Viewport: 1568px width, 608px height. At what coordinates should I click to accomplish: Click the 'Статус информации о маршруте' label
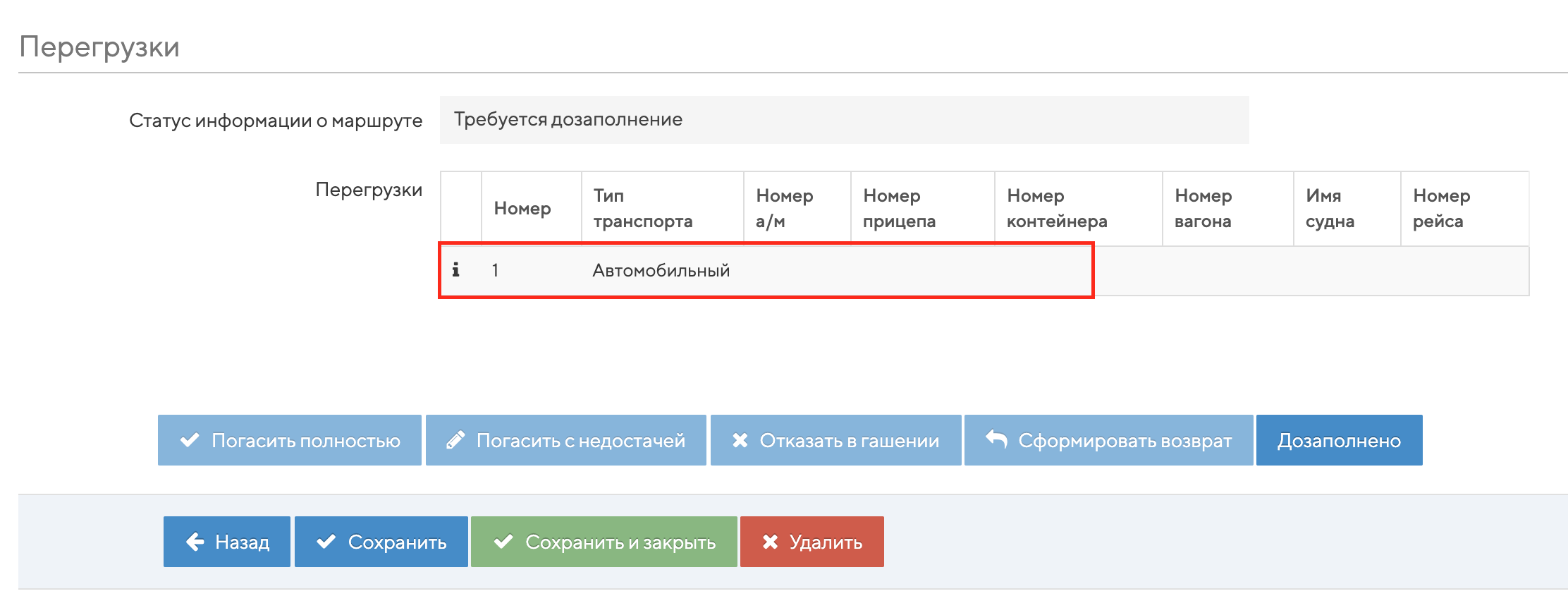point(276,121)
